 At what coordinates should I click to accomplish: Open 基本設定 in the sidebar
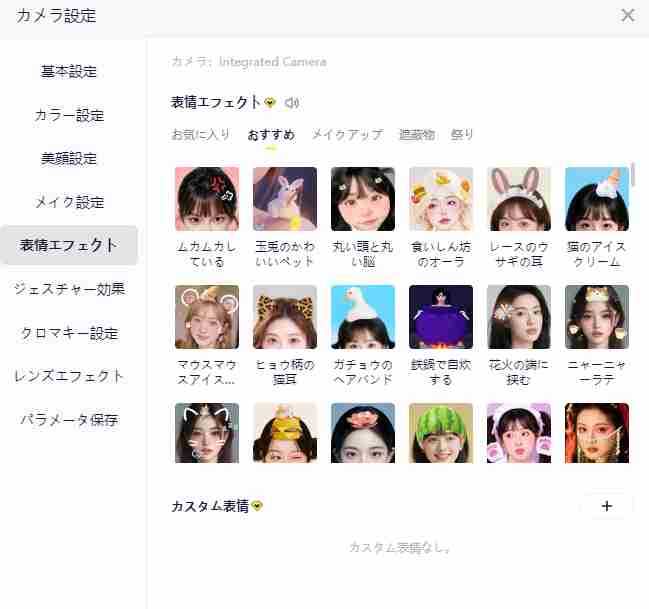pos(69,71)
